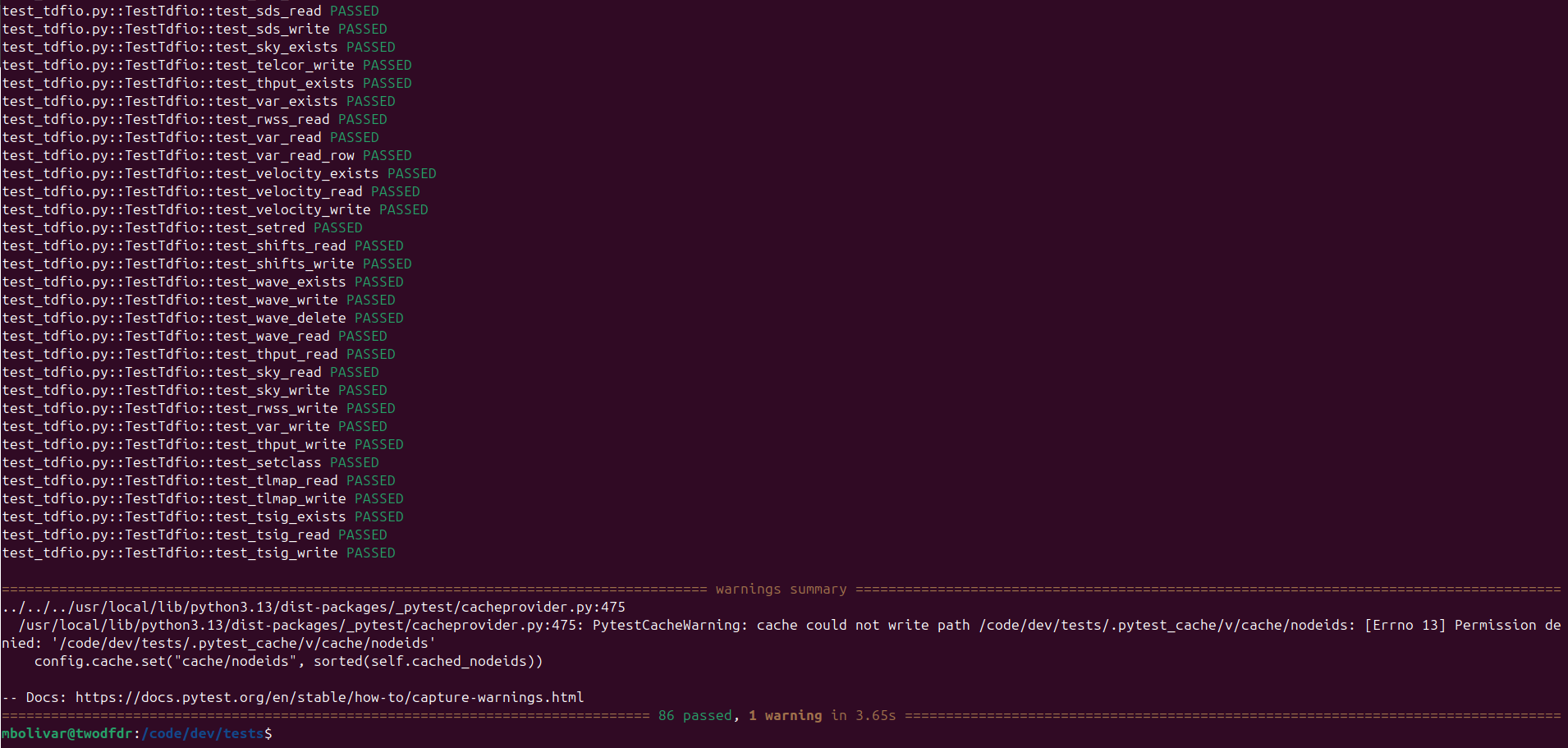Click the test_velocity_exists test result line

(218, 173)
